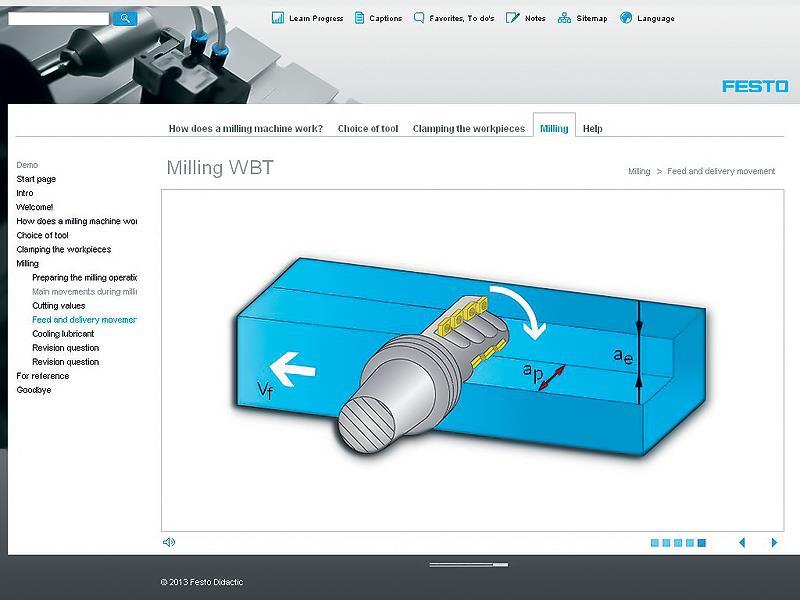800x600 pixels.
Task: Click the search input field
Action: point(59,18)
